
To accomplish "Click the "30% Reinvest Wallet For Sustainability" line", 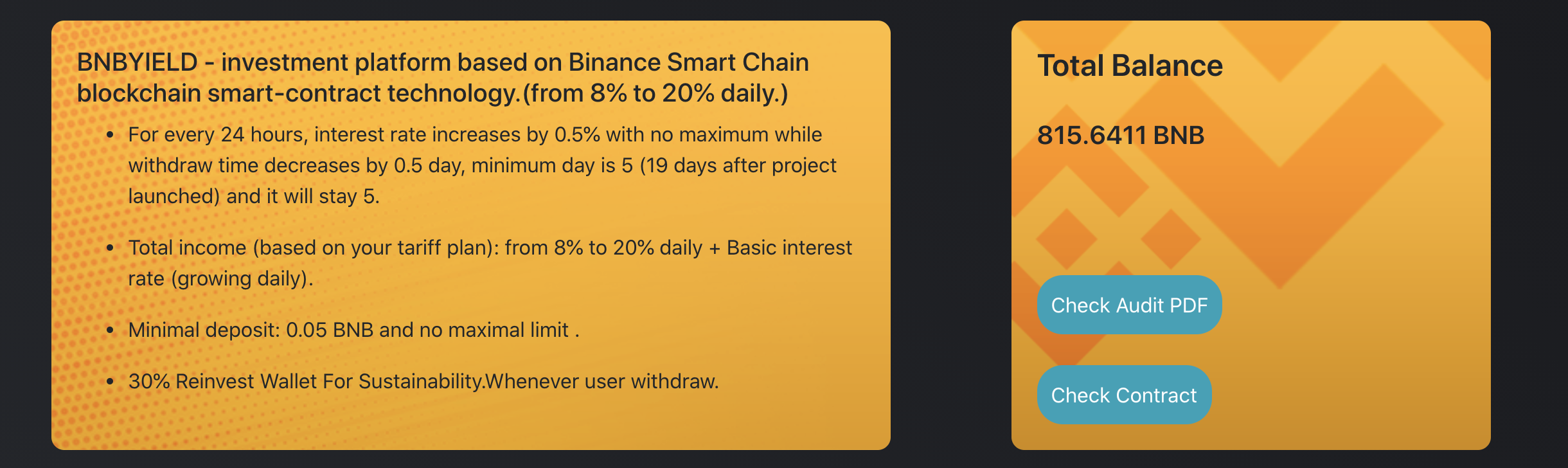I will (x=423, y=381).
